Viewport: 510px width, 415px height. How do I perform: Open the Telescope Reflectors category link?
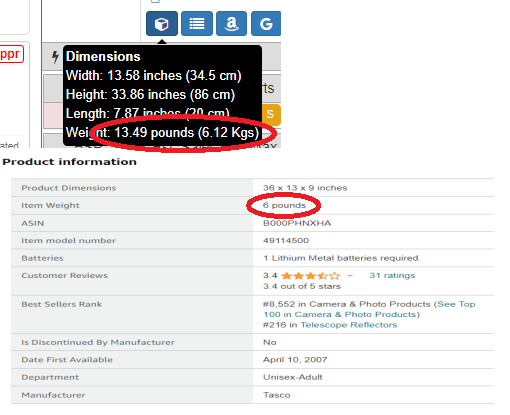click(x=349, y=325)
